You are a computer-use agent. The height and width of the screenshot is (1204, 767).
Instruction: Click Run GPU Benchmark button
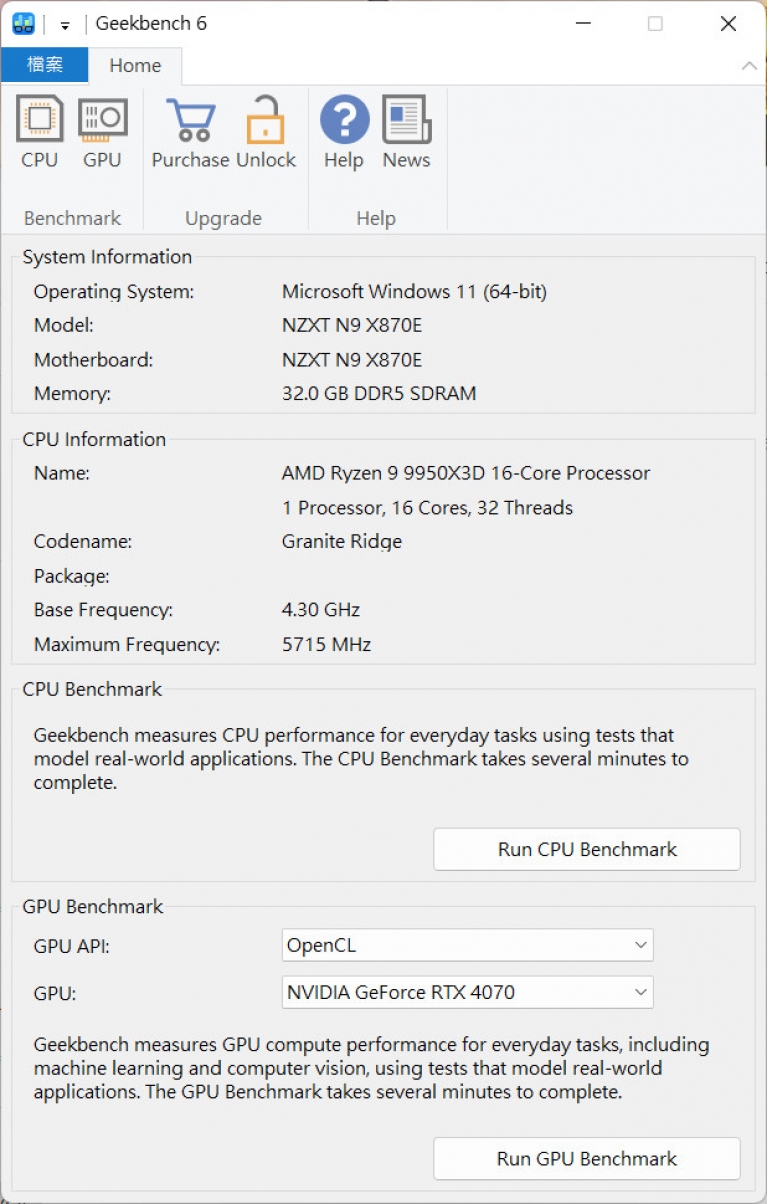pyautogui.click(x=587, y=1158)
